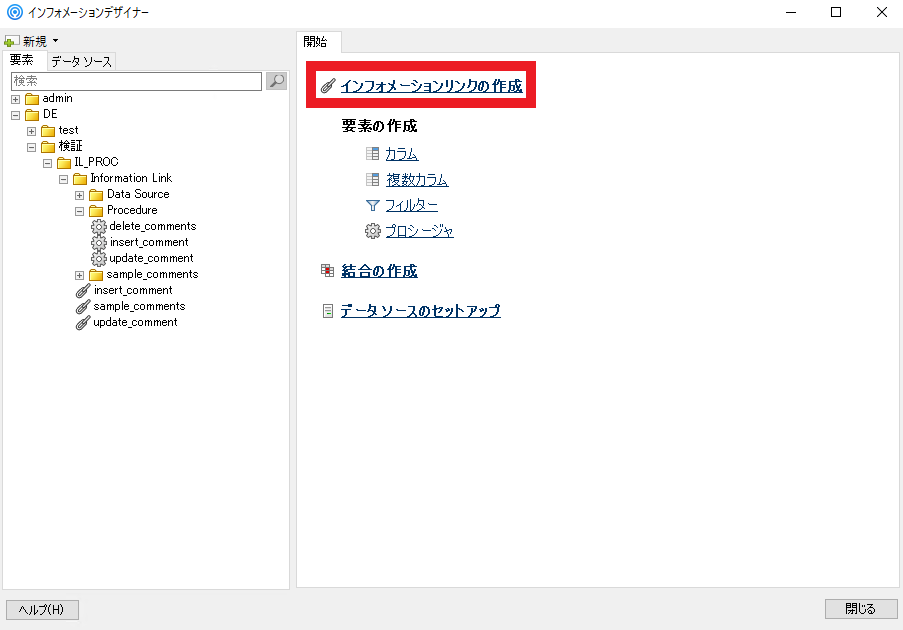Click the update_comment procedure gear icon
Image resolution: width=903 pixels, height=630 pixels.
pyautogui.click(x=99, y=259)
